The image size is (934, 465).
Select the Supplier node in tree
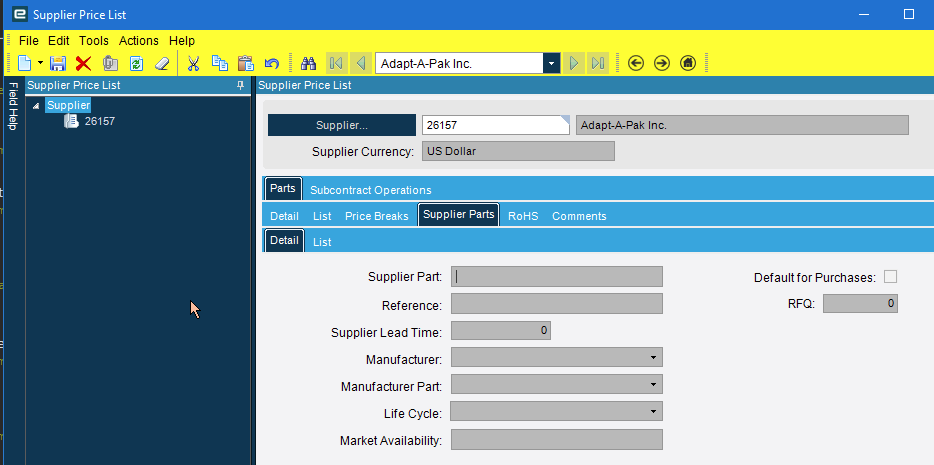69,105
